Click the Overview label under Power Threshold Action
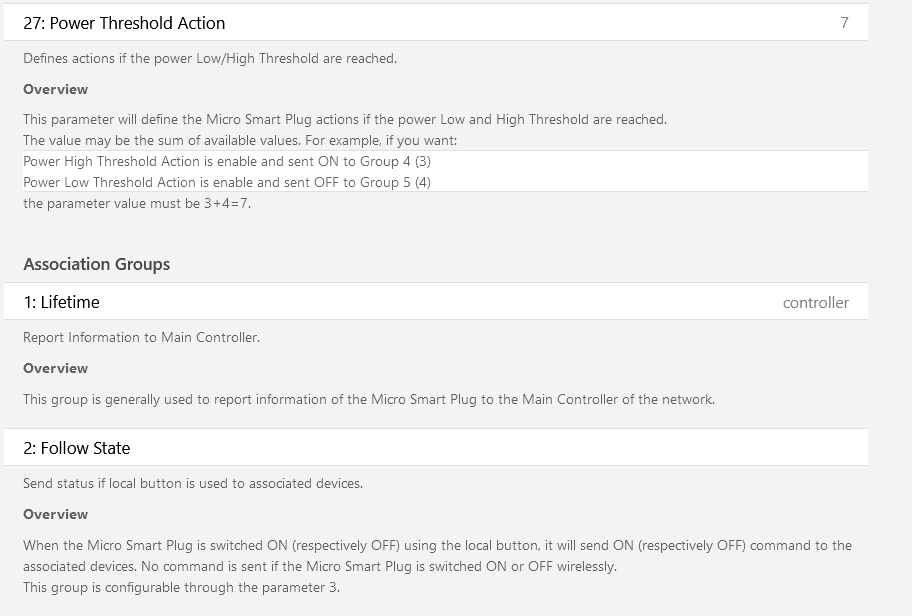The width and height of the screenshot is (912, 616). [x=55, y=90]
